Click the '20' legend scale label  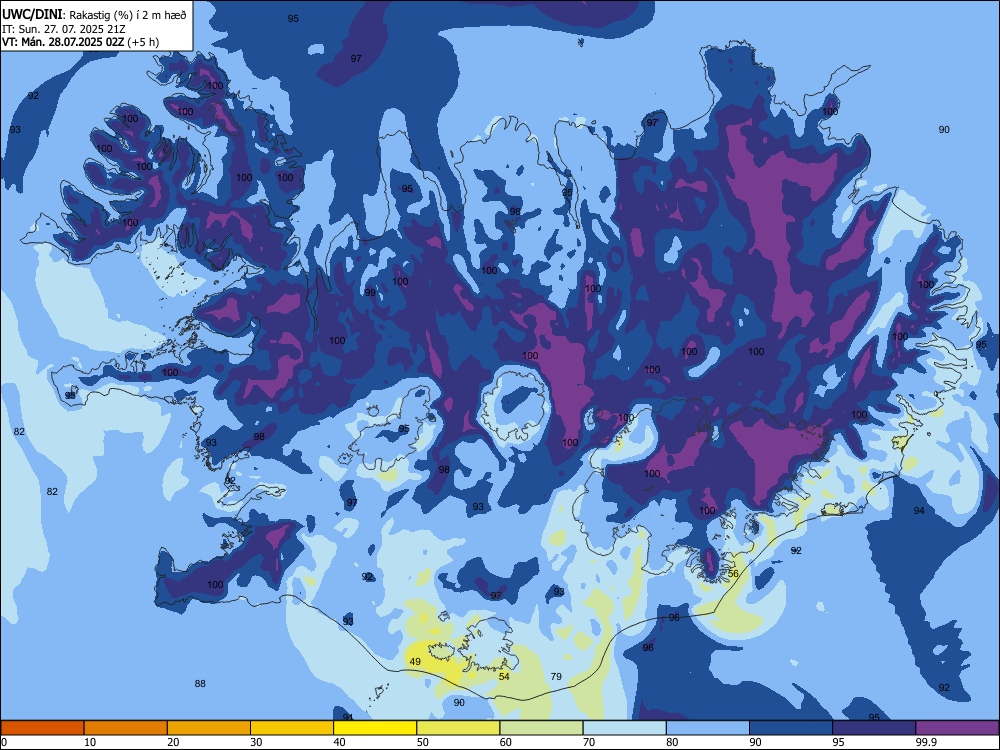(x=173, y=742)
